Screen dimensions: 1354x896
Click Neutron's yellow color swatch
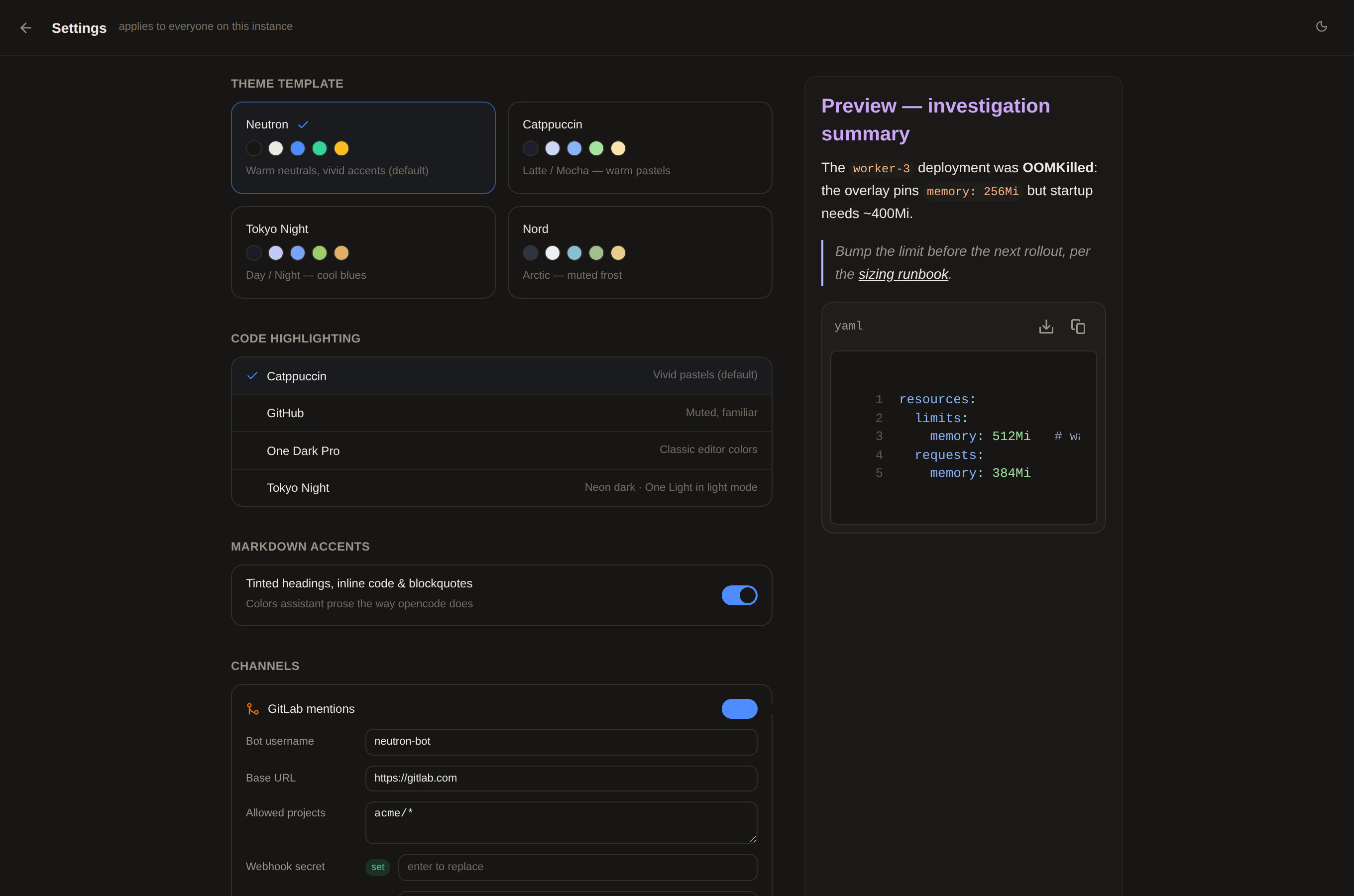[x=341, y=148]
